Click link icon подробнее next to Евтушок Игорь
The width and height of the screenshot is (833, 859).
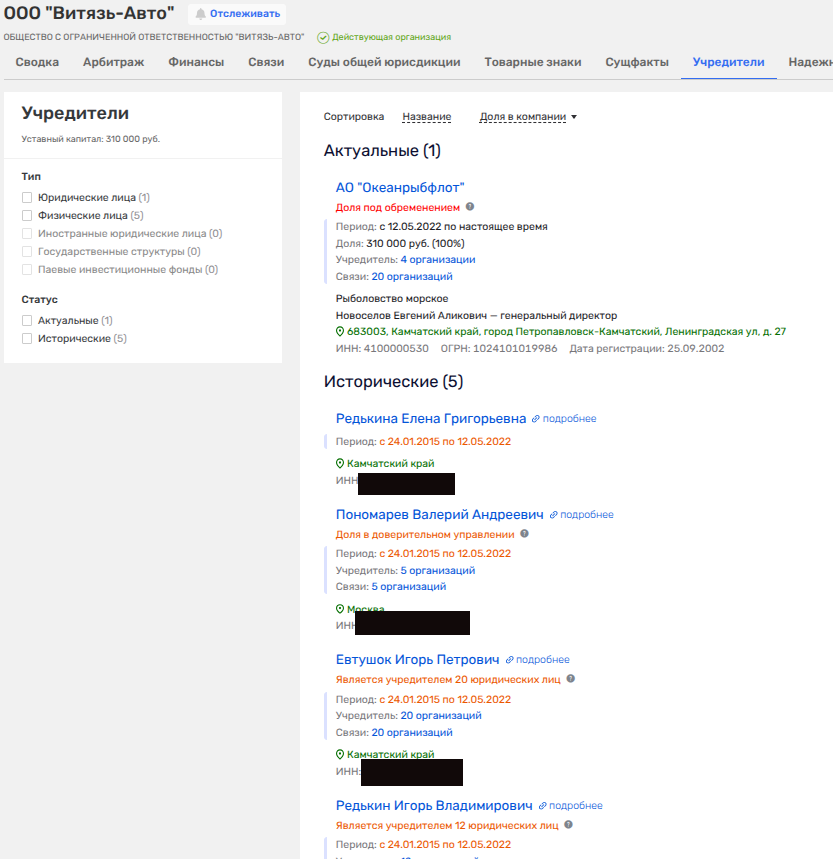[509, 660]
